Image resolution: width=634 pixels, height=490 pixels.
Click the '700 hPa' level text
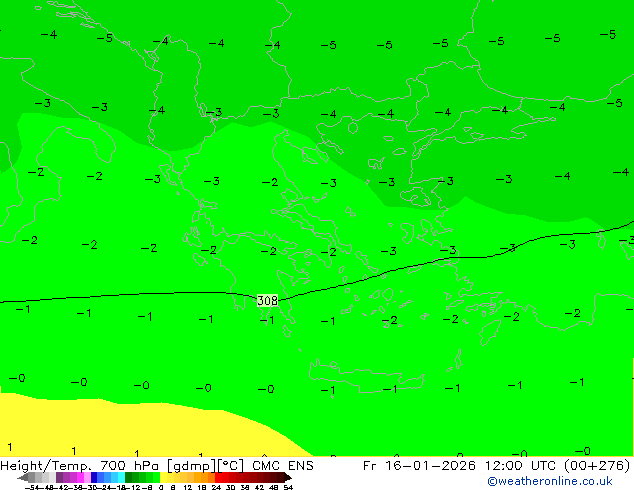130,466
